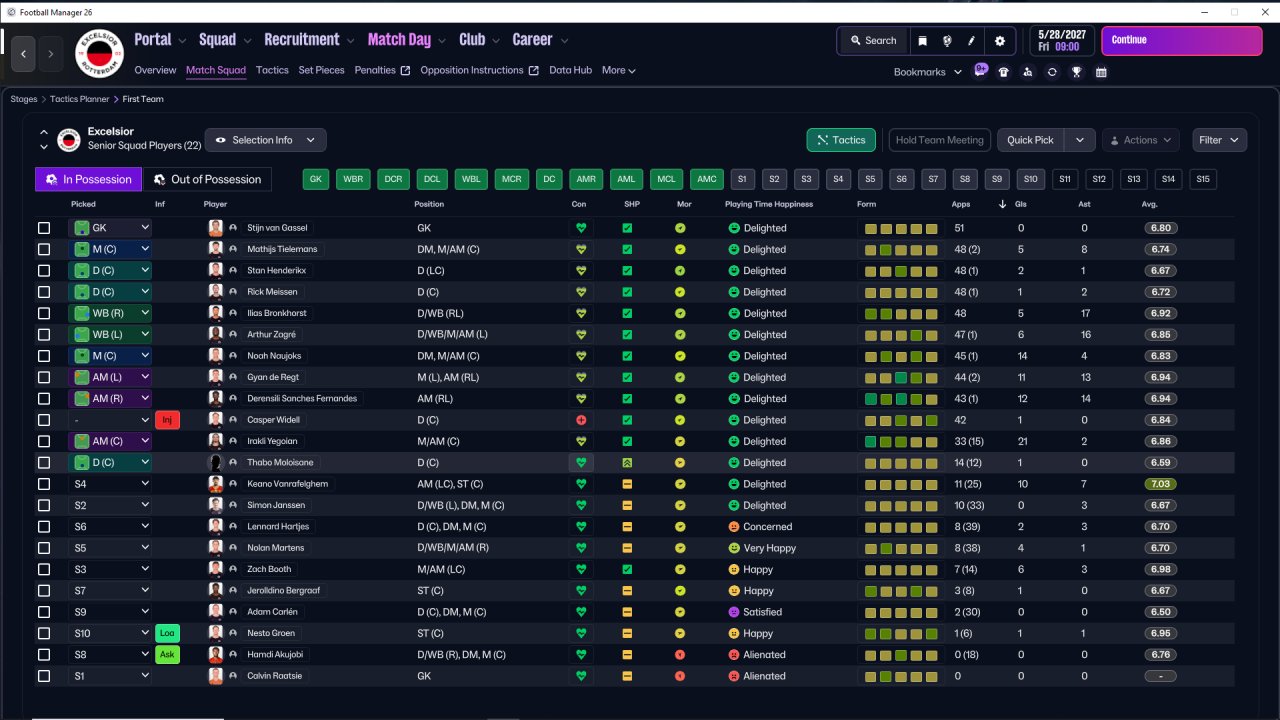Tick the checkbox for Irakli Yegoian
1280x720 pixels.
[44, 441]
